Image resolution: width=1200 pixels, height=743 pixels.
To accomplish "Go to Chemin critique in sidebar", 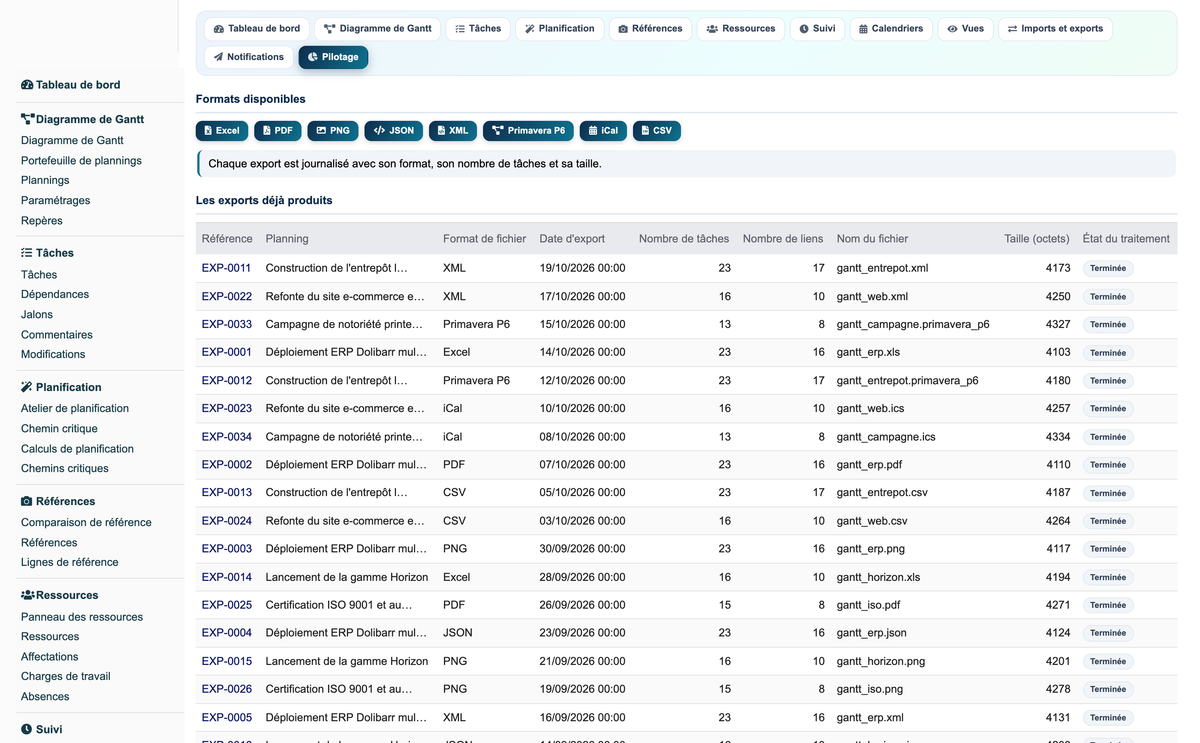I will 59,429.
